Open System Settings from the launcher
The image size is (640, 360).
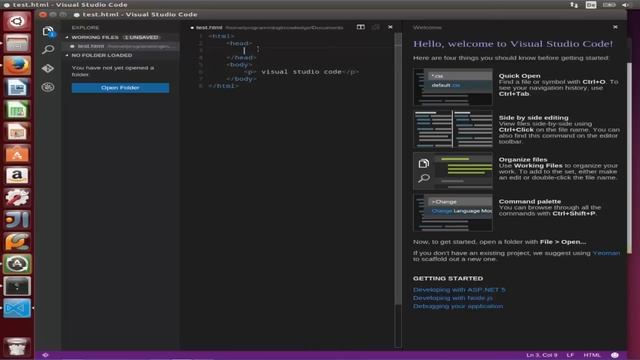(x=17, y=198)
